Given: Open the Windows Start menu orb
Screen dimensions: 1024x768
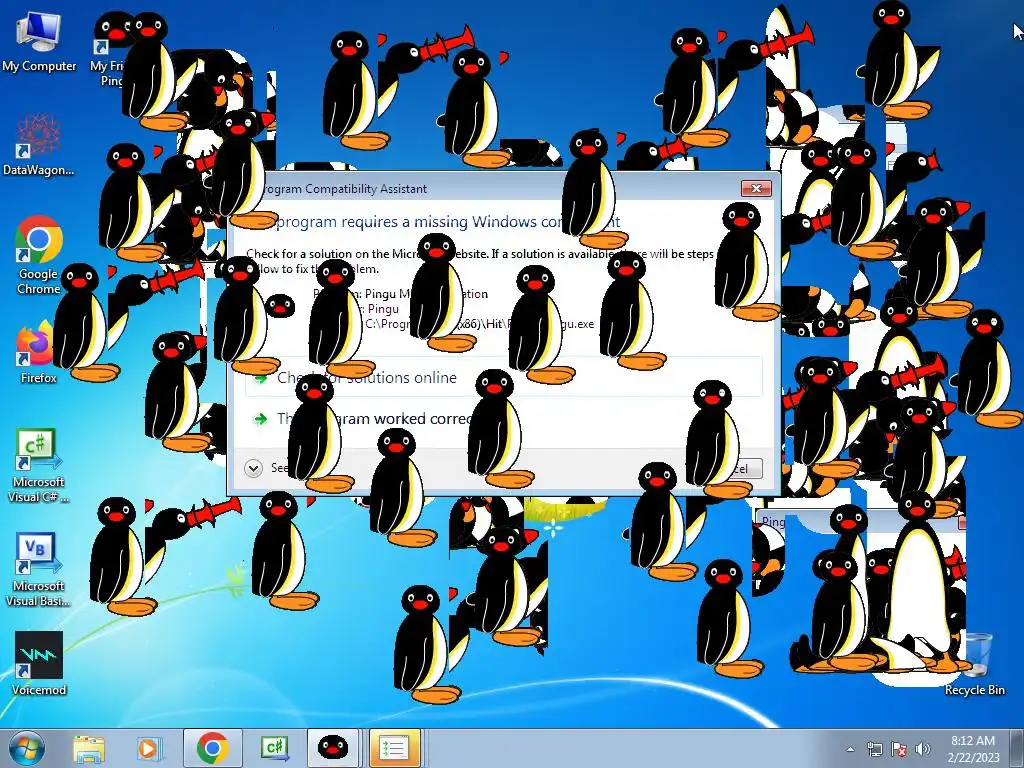Looking at the screenshot, I should point(27,748).
